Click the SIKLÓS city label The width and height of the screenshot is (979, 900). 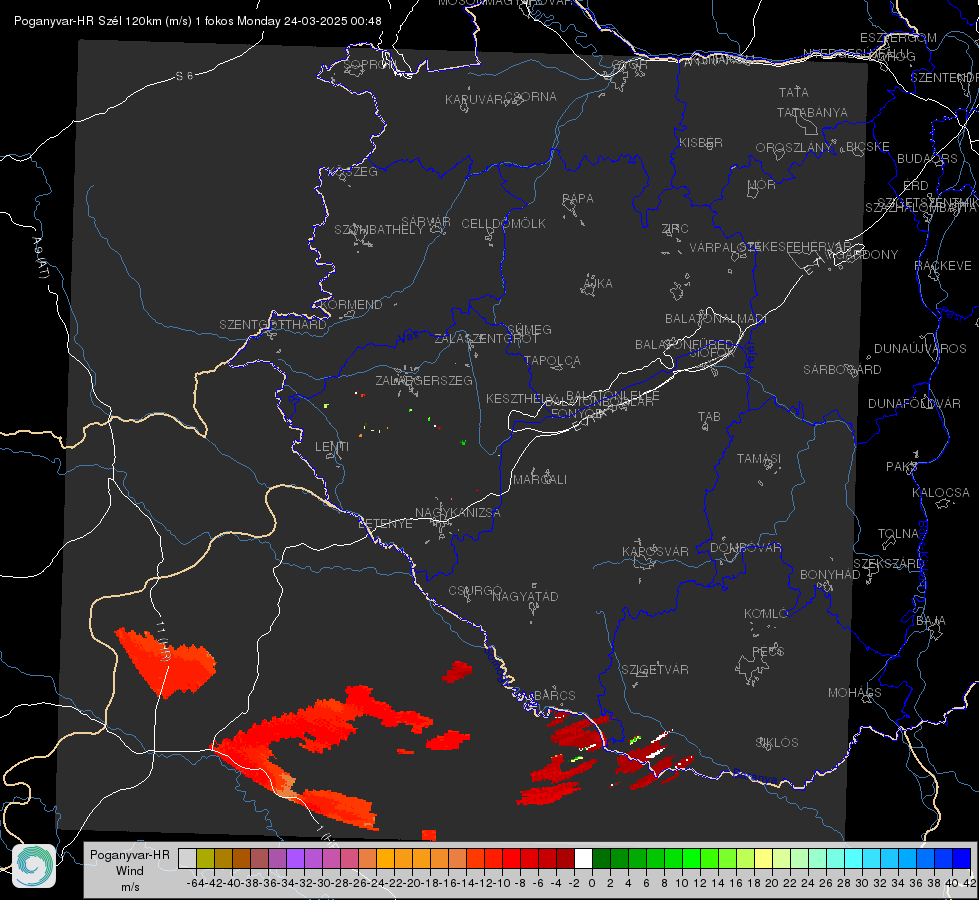tap(777, 742)
